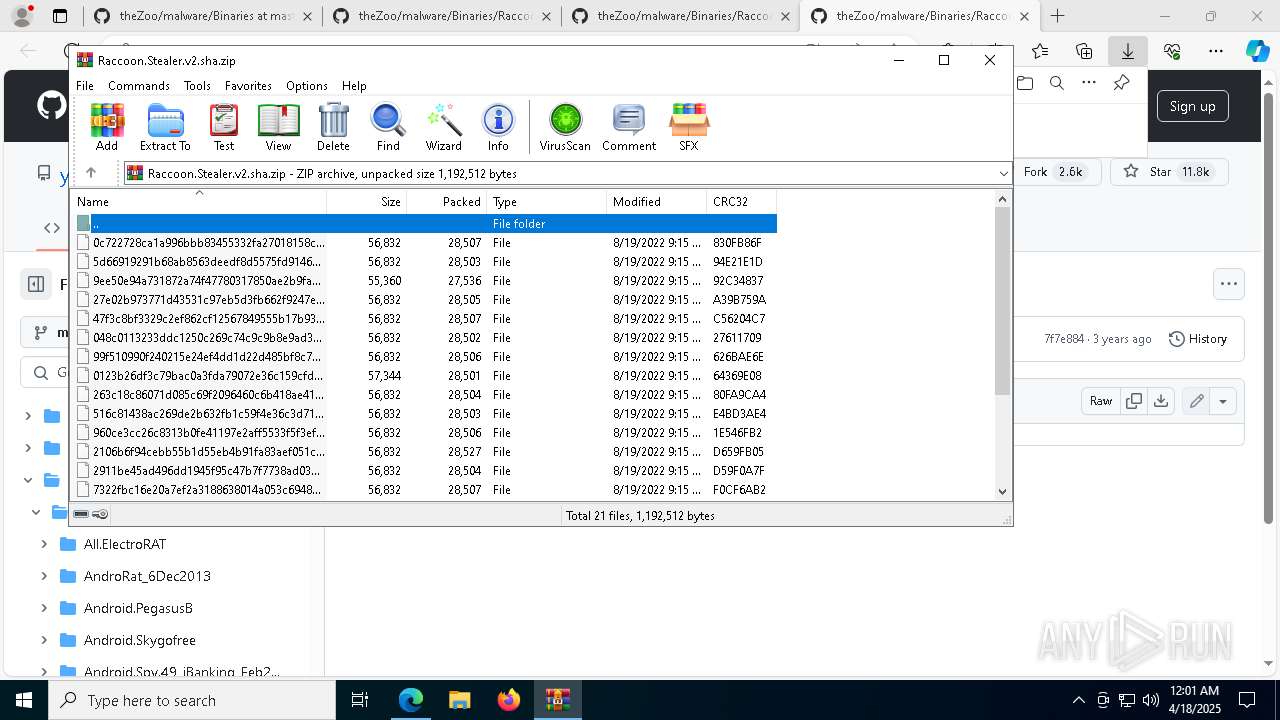
Task: Select file 99f510990f240215e24ef4dd1d22d485bf8c7
Action: [x=424, y=357]
